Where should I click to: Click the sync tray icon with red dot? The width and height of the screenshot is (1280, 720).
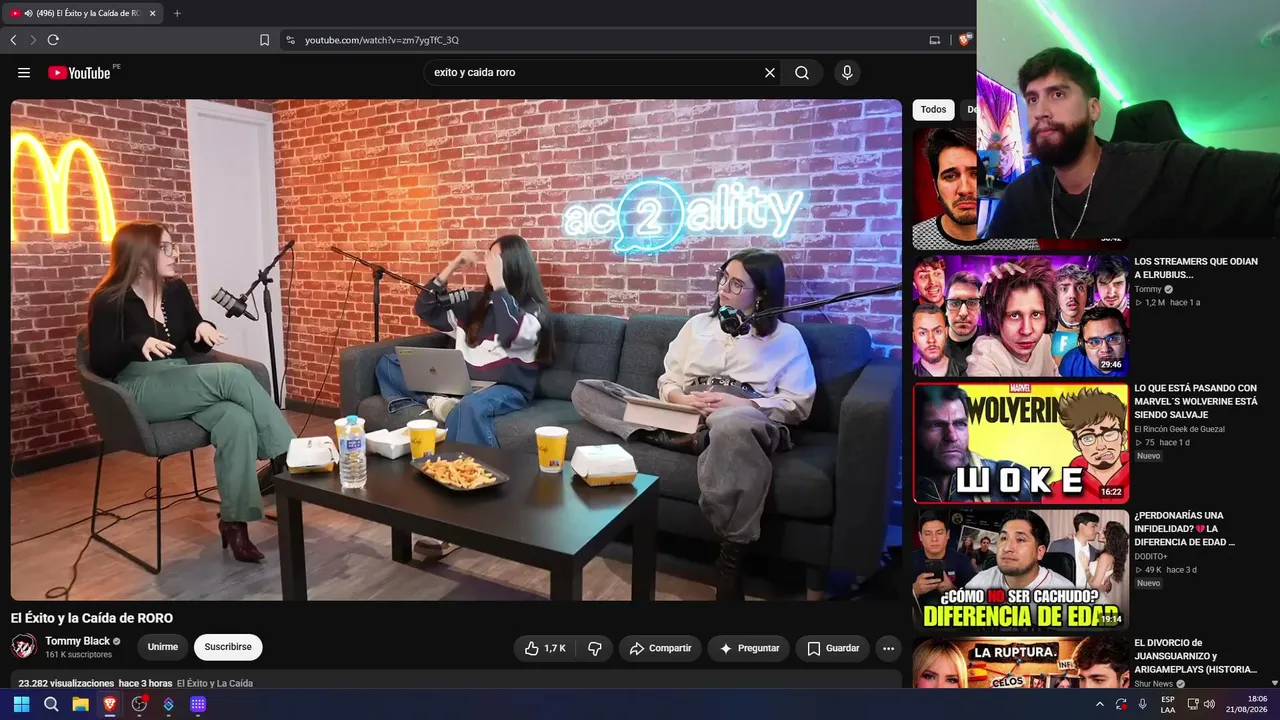[x=1121, y=704]
